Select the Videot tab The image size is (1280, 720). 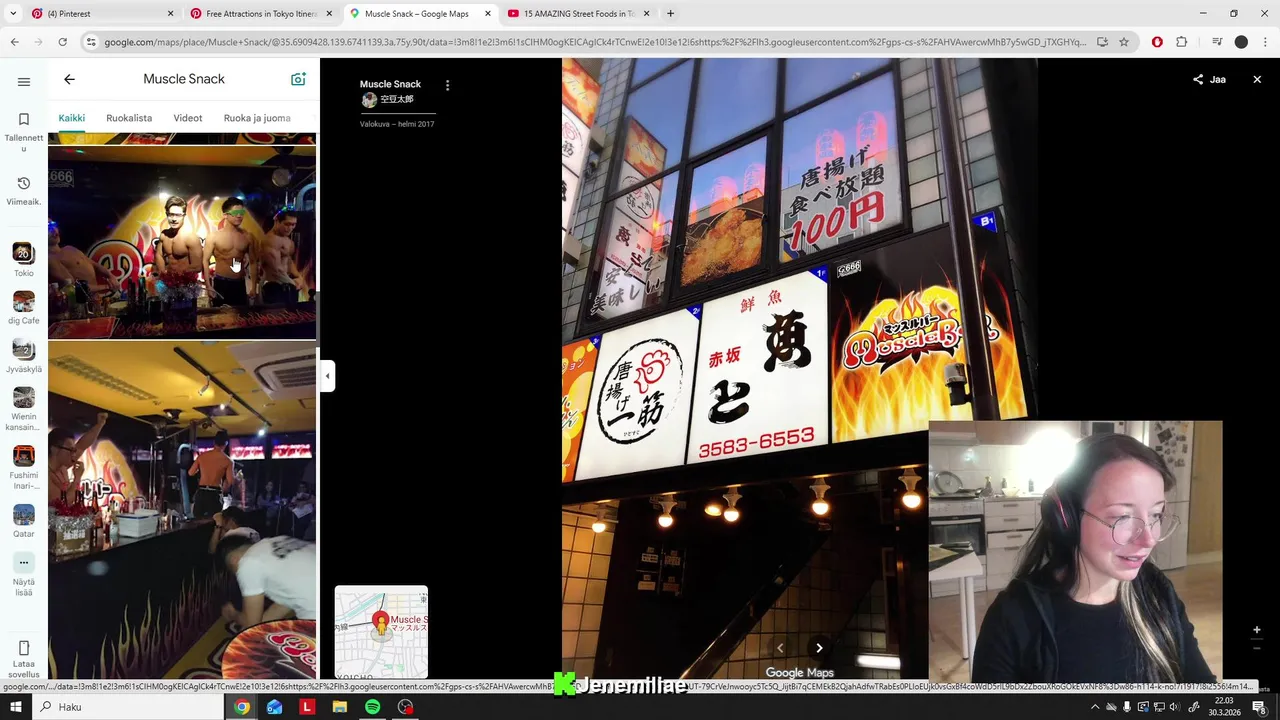pos(188,118)
